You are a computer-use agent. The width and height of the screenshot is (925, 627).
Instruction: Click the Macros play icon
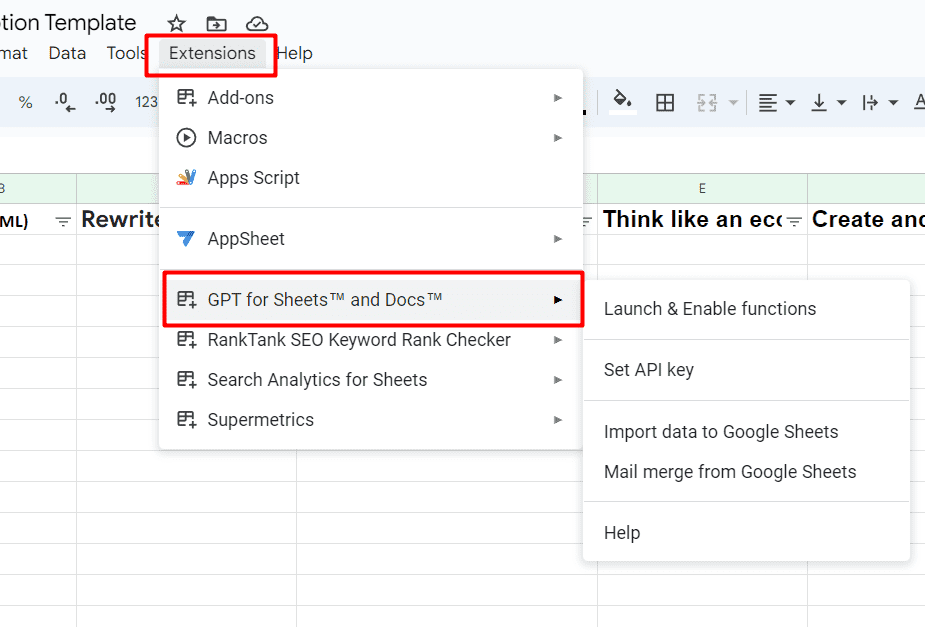point(186,137)
